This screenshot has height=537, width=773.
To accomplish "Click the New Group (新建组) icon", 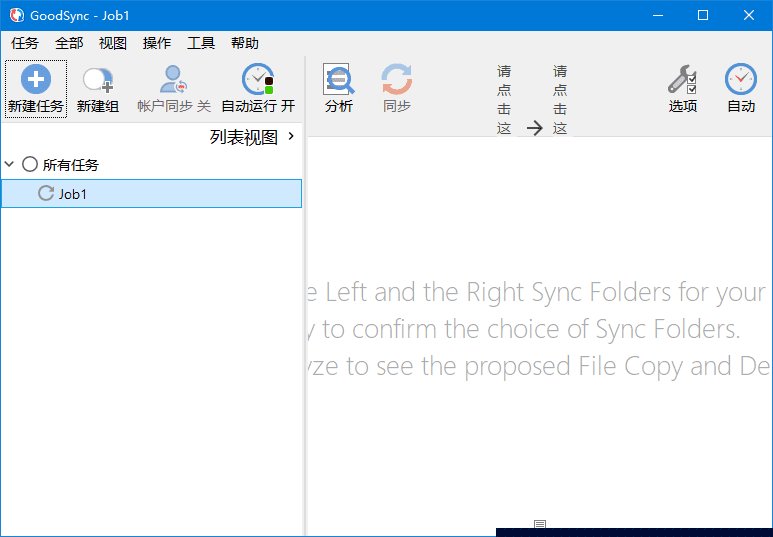I will [x=98, y=80].
